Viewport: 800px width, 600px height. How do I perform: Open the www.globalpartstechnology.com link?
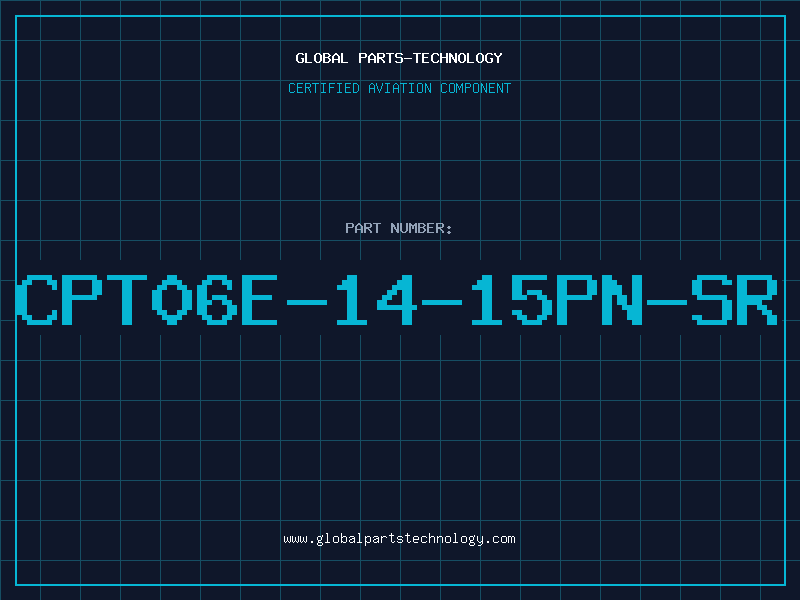pos(399,539)
